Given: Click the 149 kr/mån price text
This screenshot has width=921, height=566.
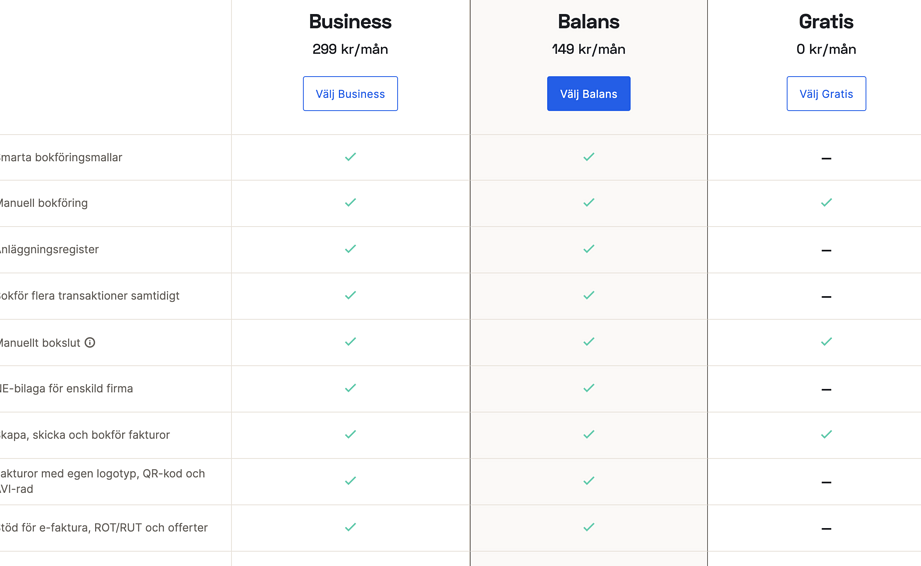Looking at the screenshot, I should pos(589,49).
